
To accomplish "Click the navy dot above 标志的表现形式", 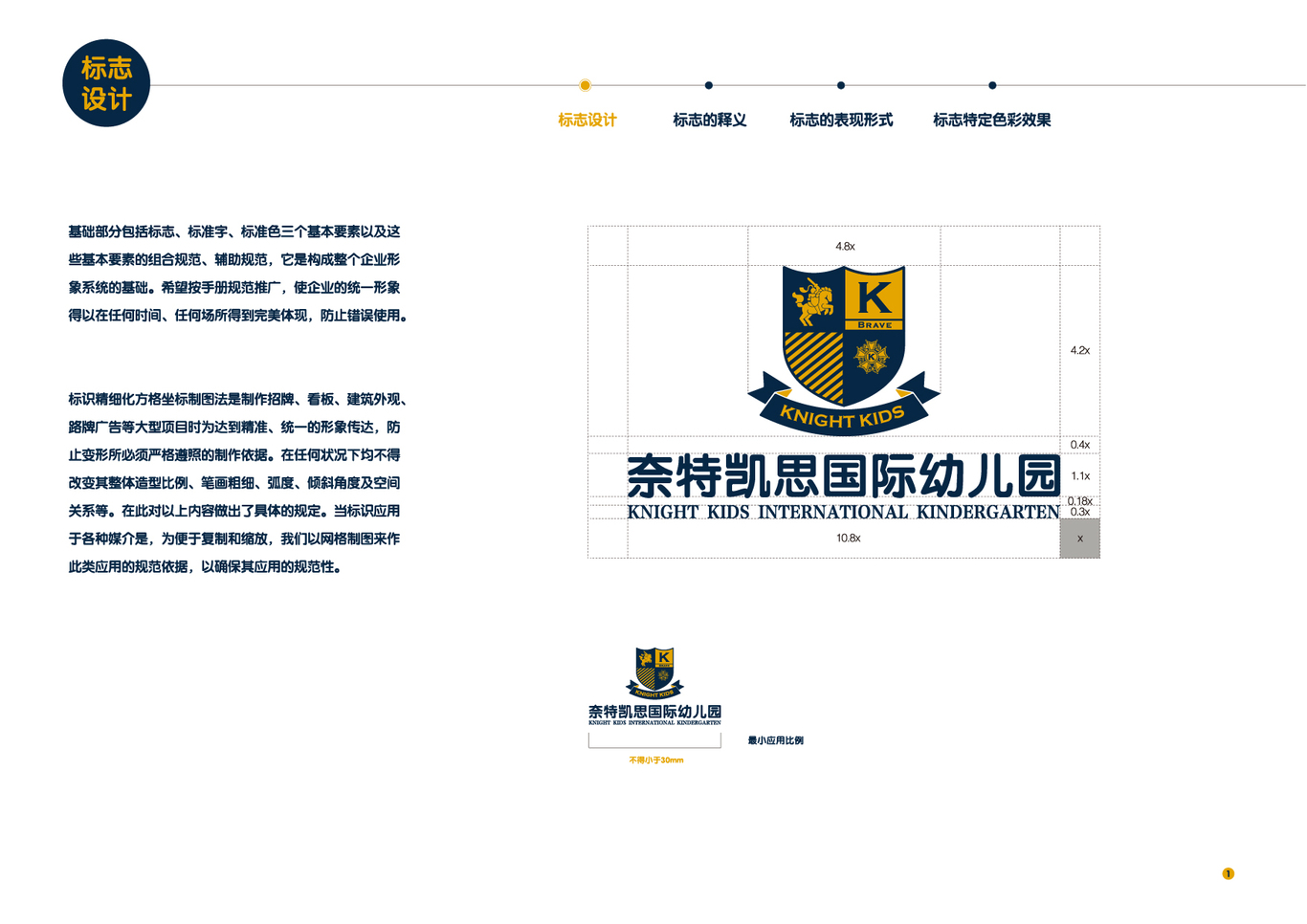I will pos(841,85).
